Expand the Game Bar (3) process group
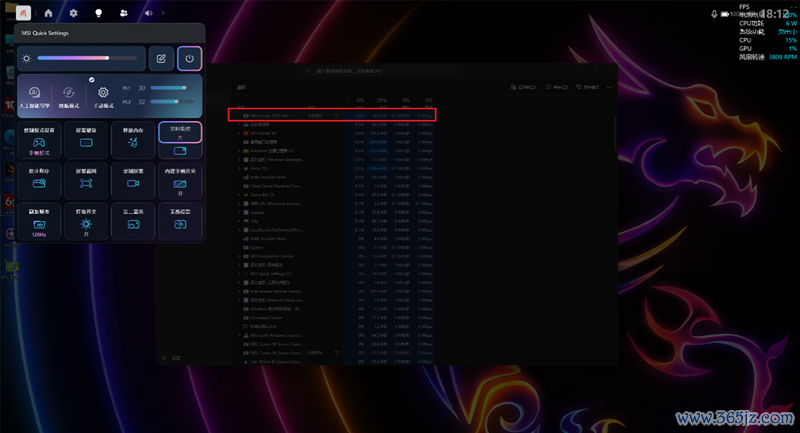 239,195
